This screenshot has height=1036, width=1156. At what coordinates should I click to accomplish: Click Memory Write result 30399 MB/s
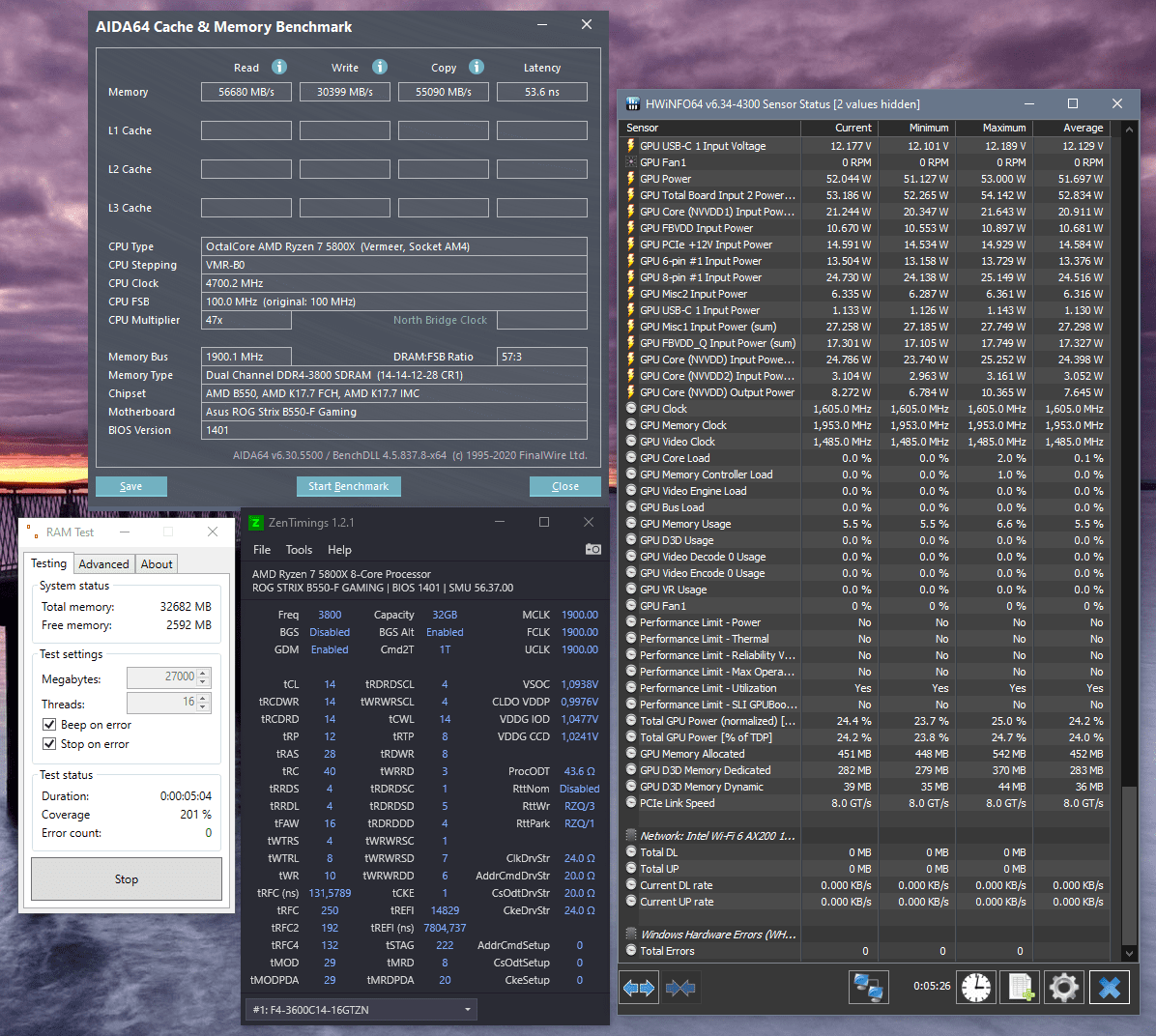[x=345, y=92]
